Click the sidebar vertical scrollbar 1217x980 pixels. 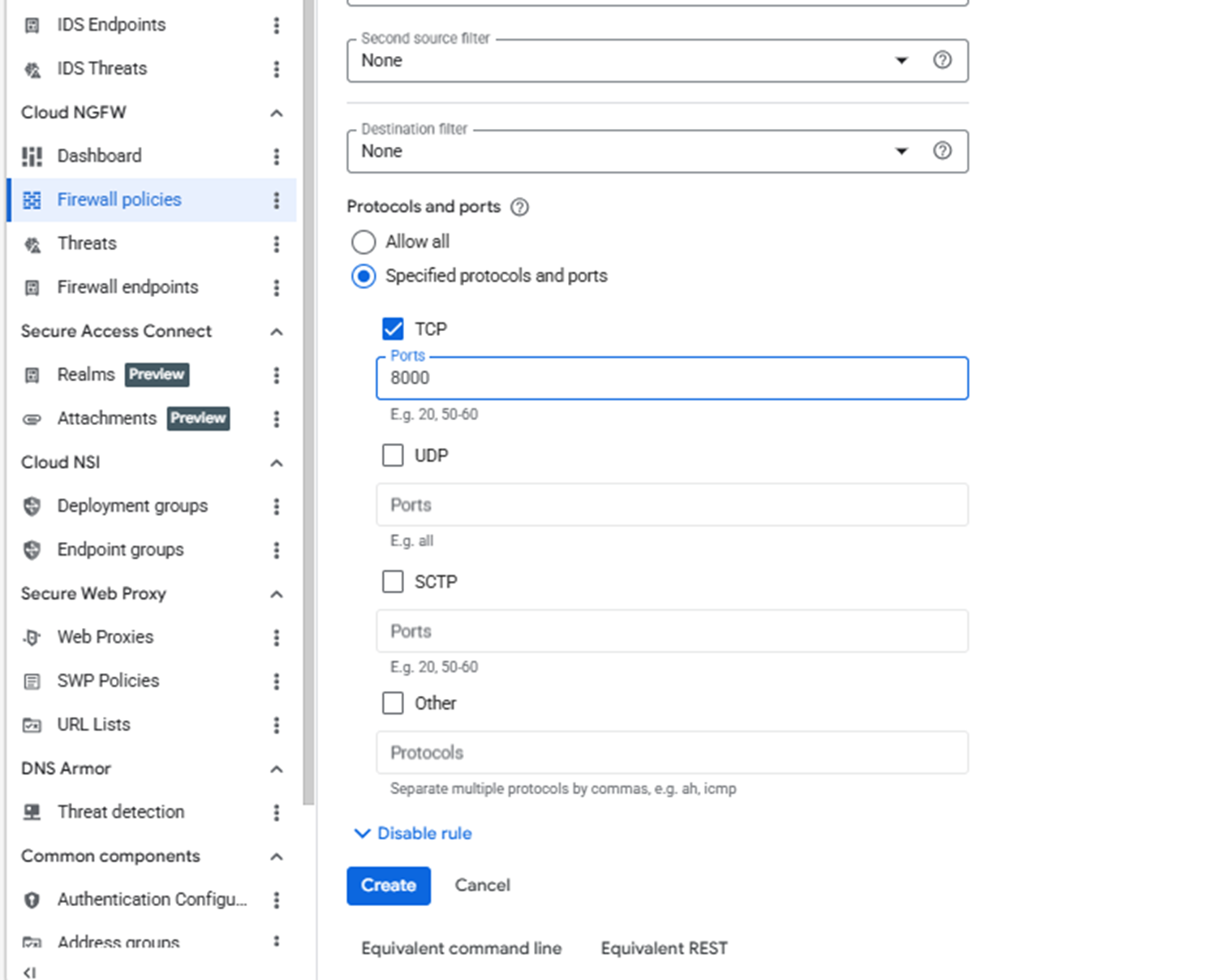[308, 402]
